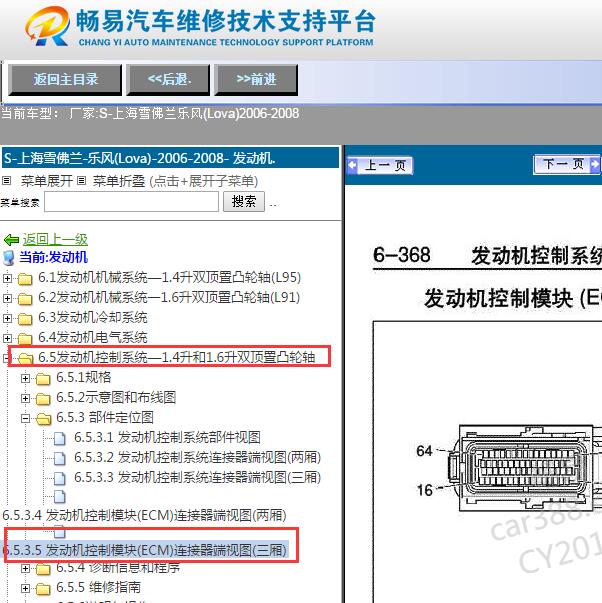This screenshot has width=602, height=603.
Task: Expand the 6.4发动机电气系统 node
Action: (x=7, y=338)
